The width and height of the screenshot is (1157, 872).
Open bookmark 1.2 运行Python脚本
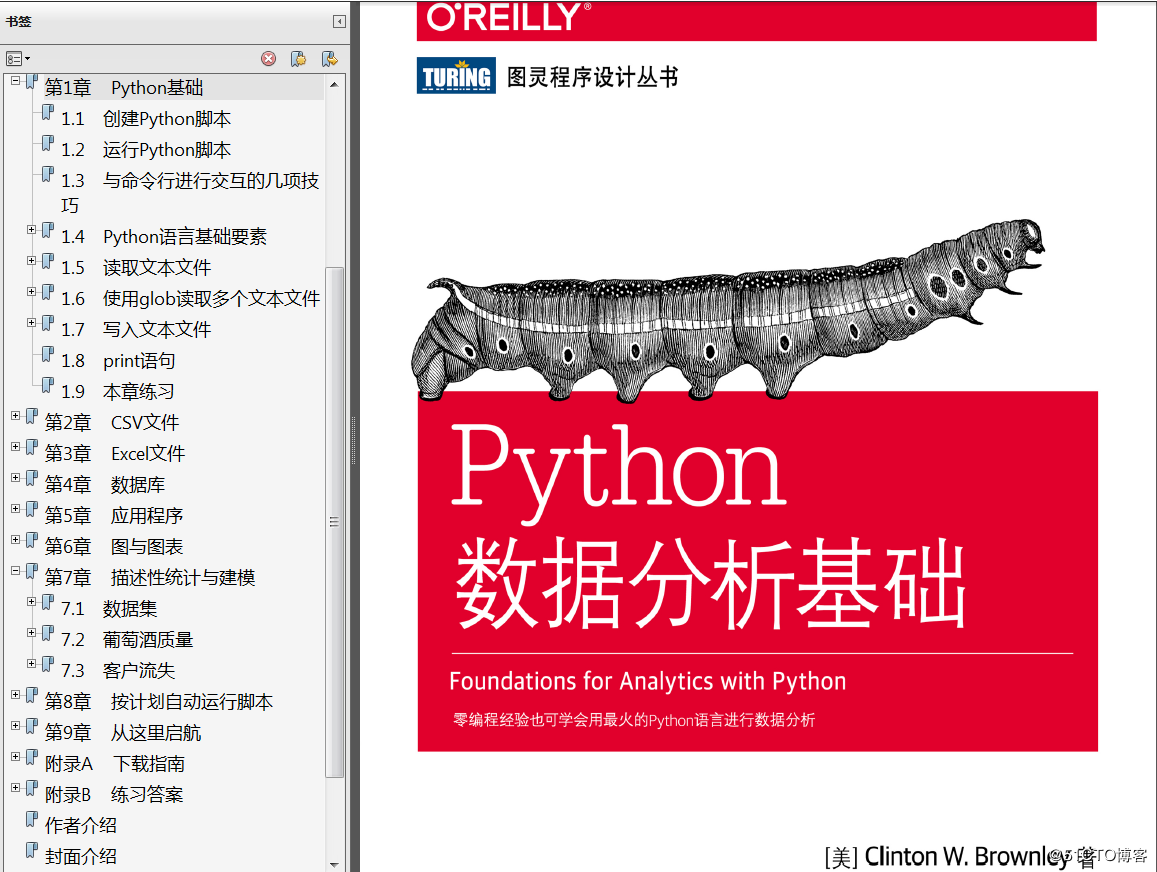pos(145,150)
